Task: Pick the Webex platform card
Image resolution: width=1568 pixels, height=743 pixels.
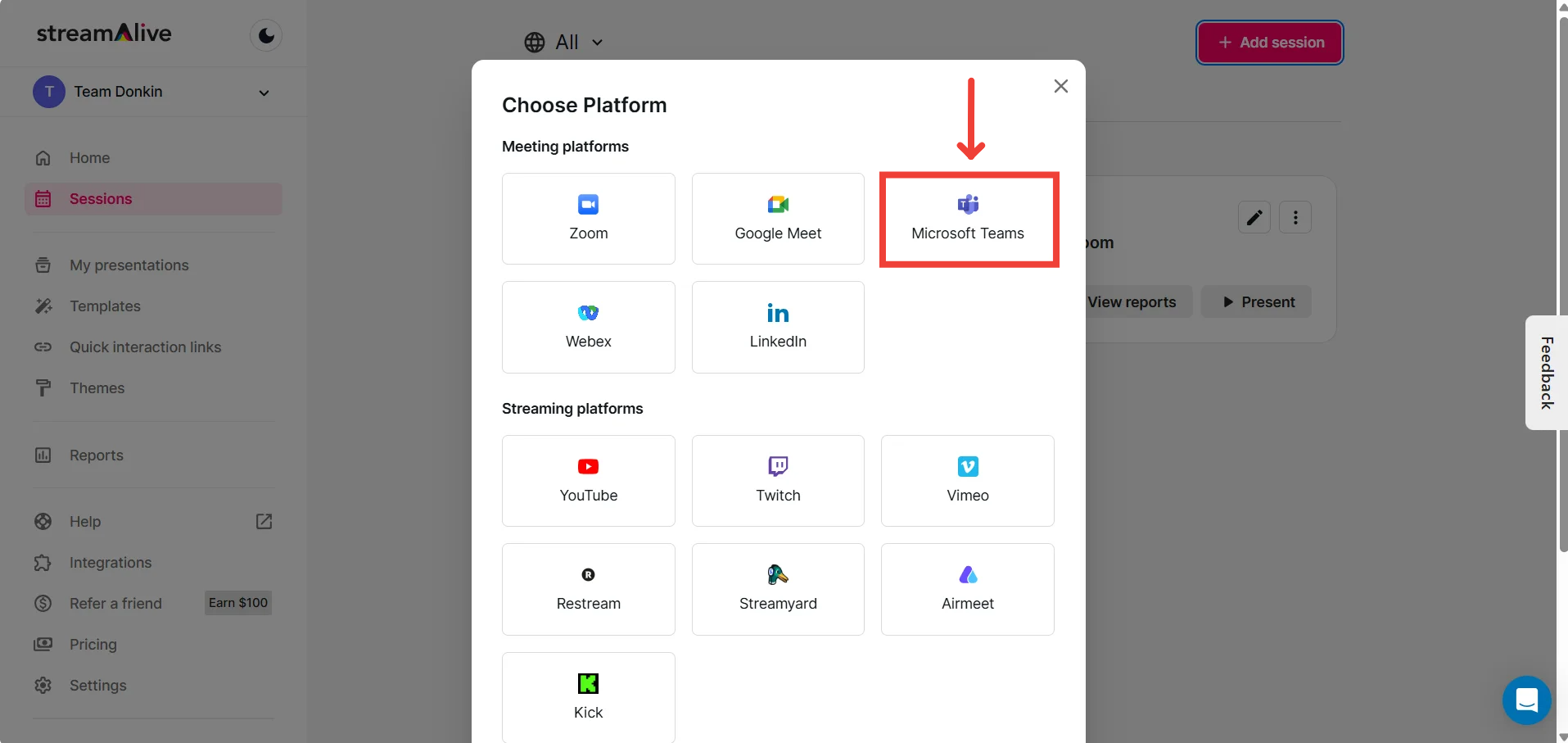Action: pos(588,327)
